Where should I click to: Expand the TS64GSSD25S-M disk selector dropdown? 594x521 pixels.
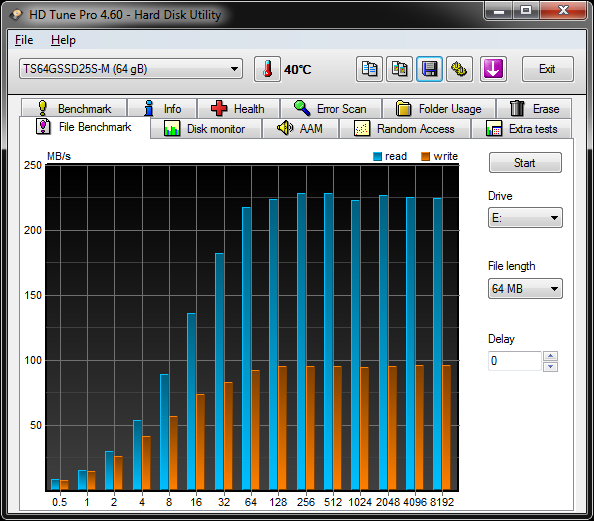pos(131,69)
